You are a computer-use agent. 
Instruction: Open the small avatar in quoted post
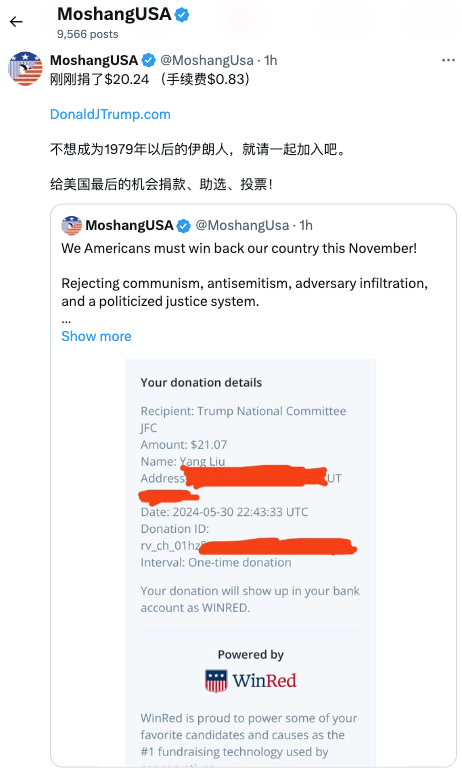point(71,225)
